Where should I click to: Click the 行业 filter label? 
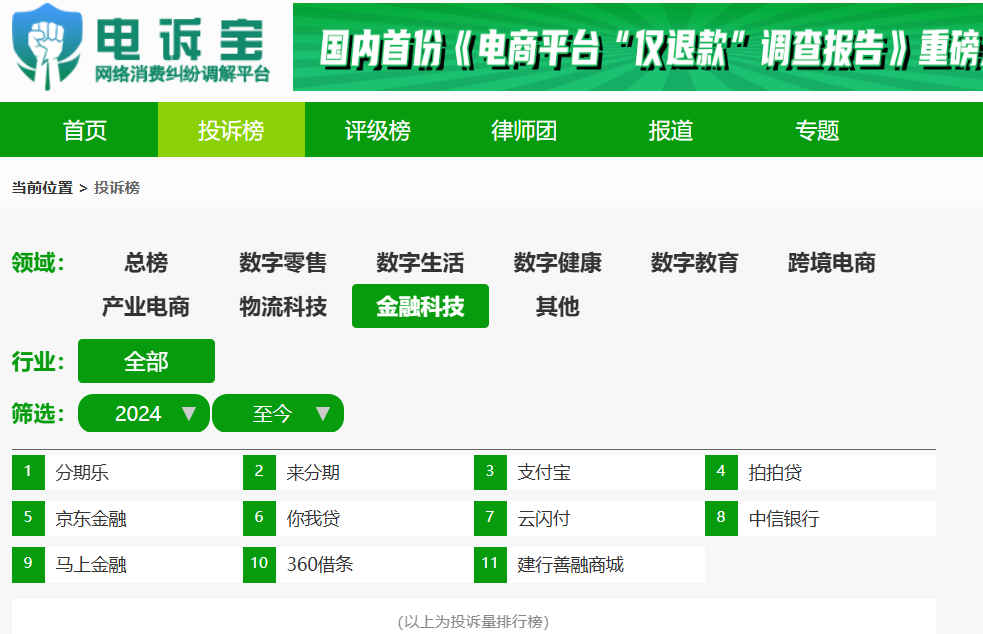[38, 361]
